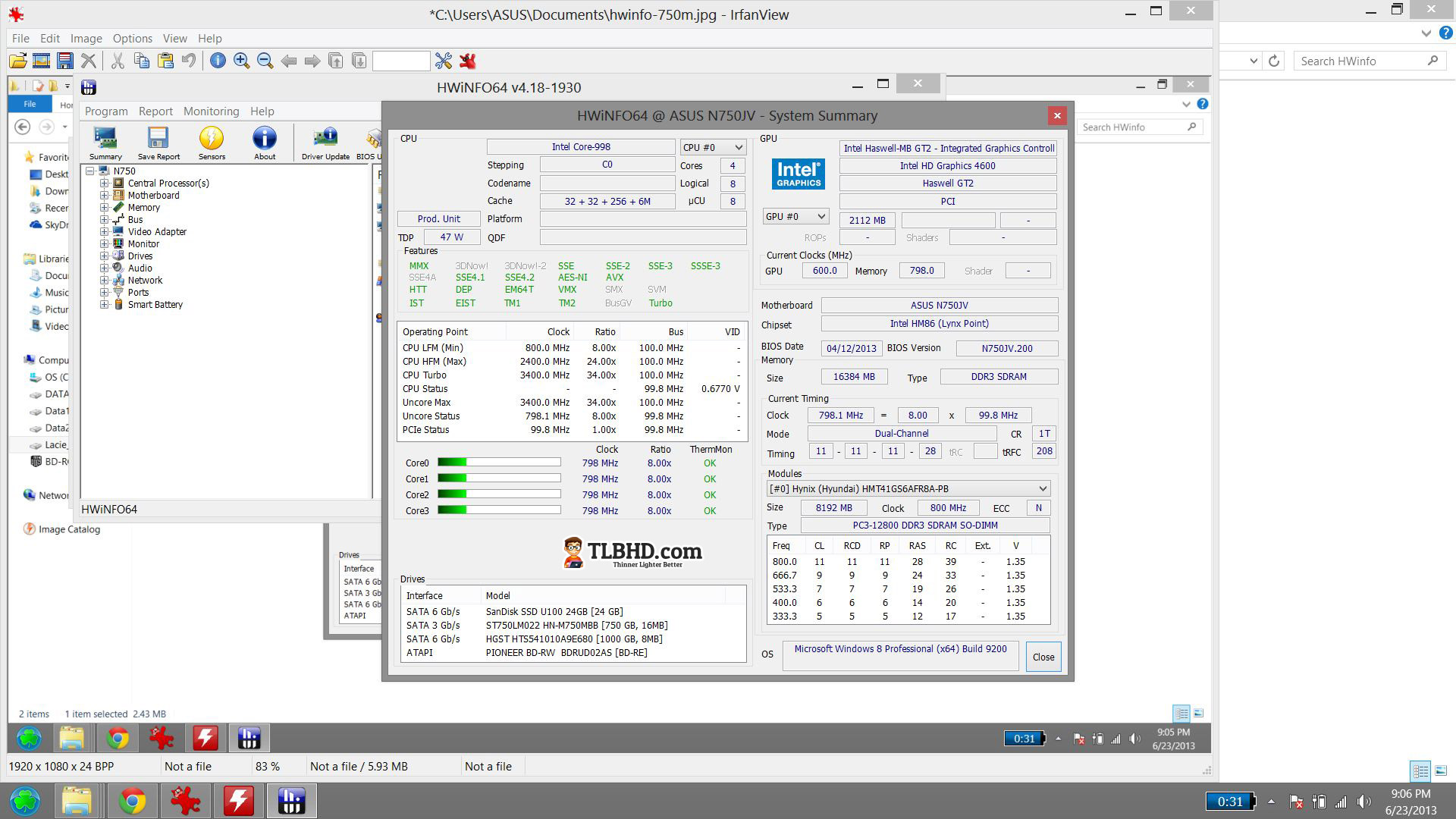Click the volume speaker icon in system tray
Screen dimensions: 1456x819
(x=1363, y=802)
